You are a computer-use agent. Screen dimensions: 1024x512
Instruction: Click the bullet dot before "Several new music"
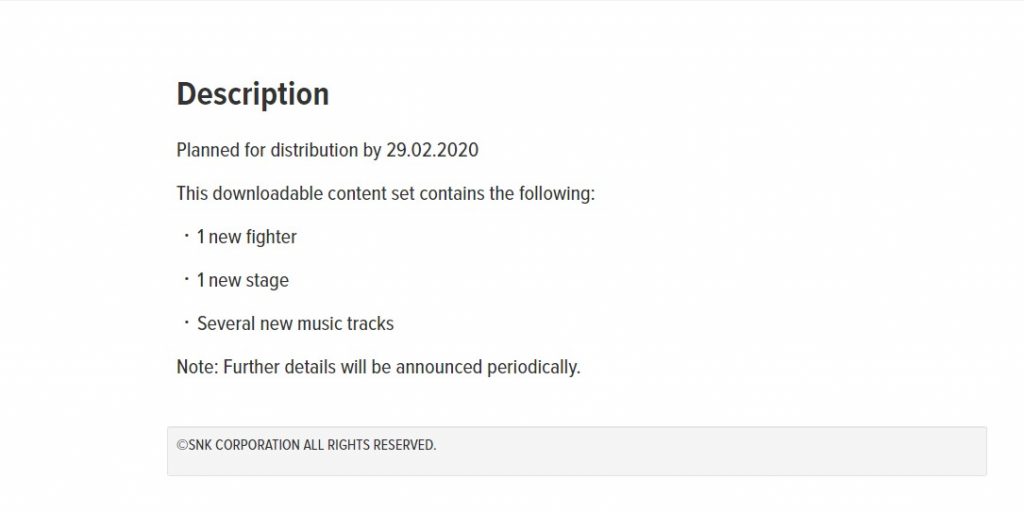[x=186, y=322]
